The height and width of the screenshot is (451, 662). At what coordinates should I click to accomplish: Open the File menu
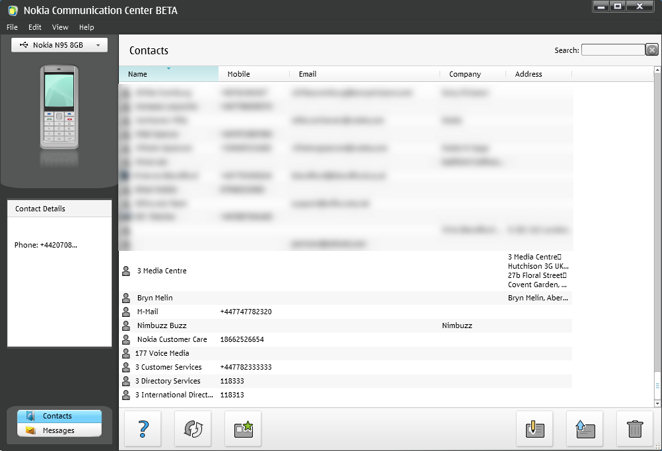12,27
